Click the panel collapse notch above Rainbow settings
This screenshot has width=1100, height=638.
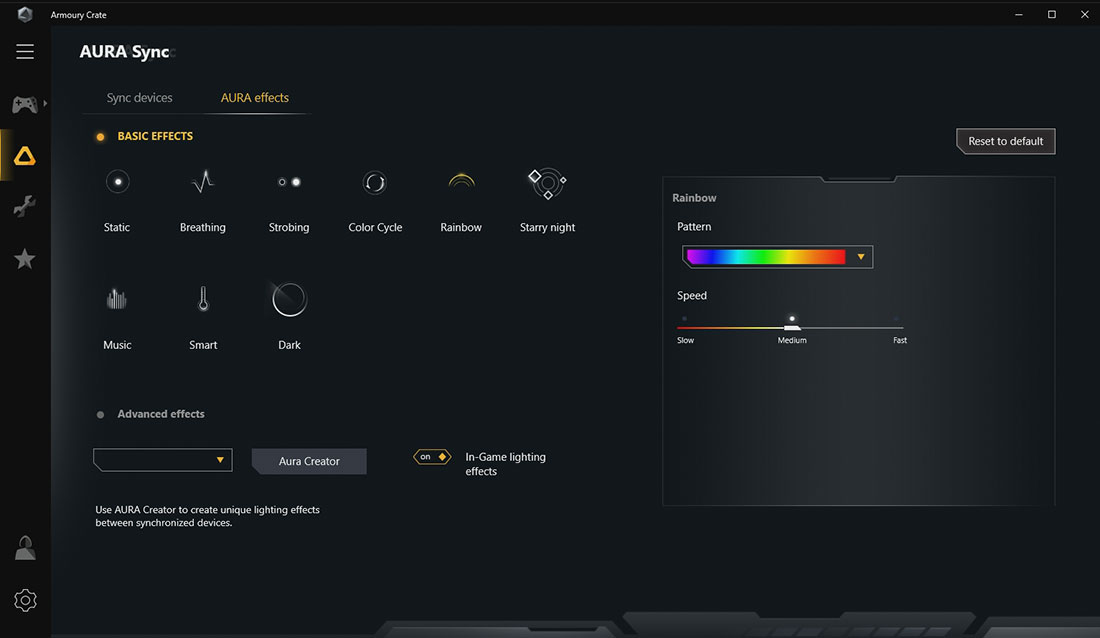(x=859, y=179)
